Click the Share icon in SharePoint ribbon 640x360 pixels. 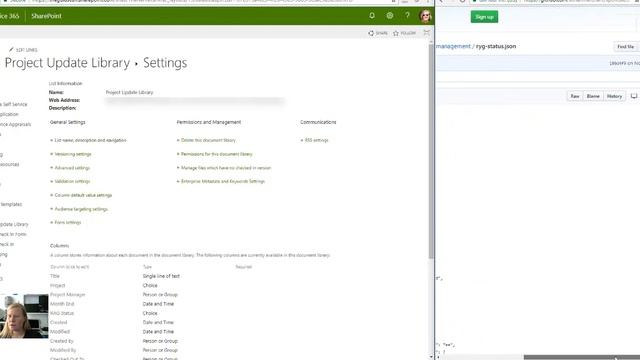click(x=378, y=33)
